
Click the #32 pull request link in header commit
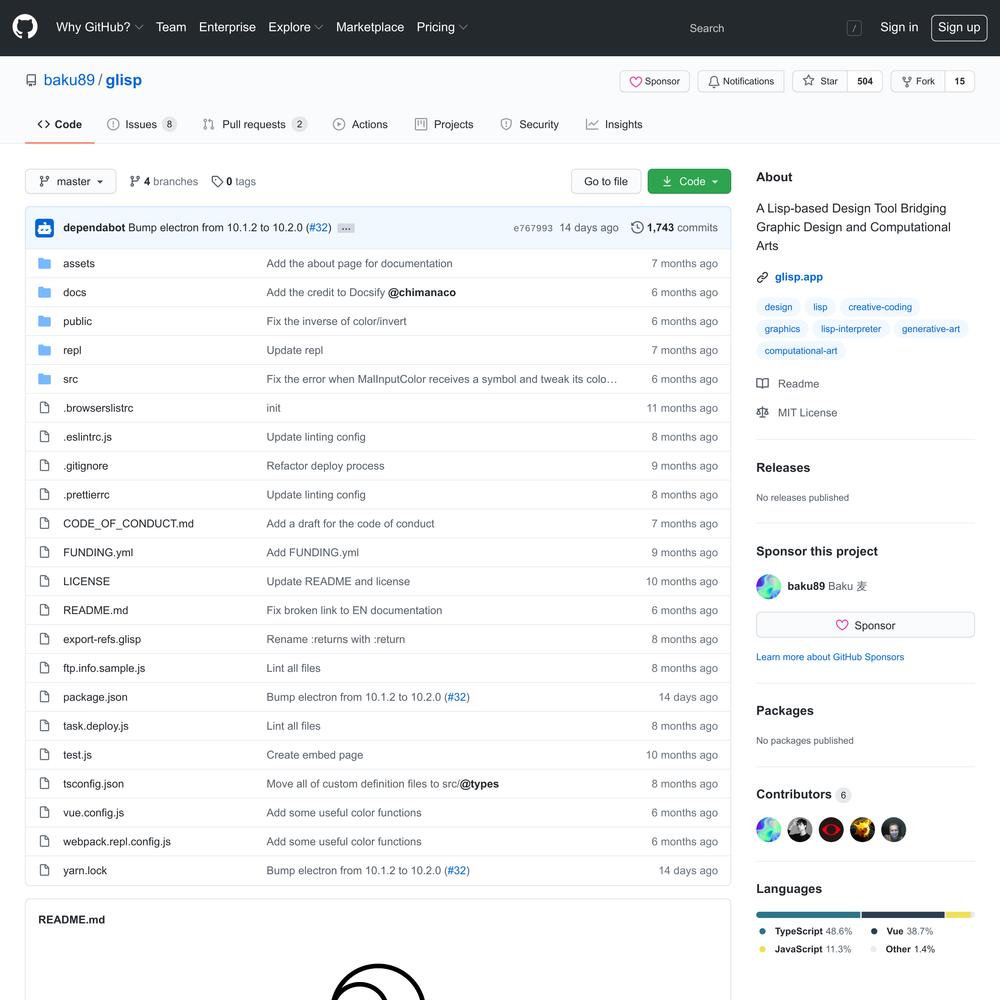point(319,228)
